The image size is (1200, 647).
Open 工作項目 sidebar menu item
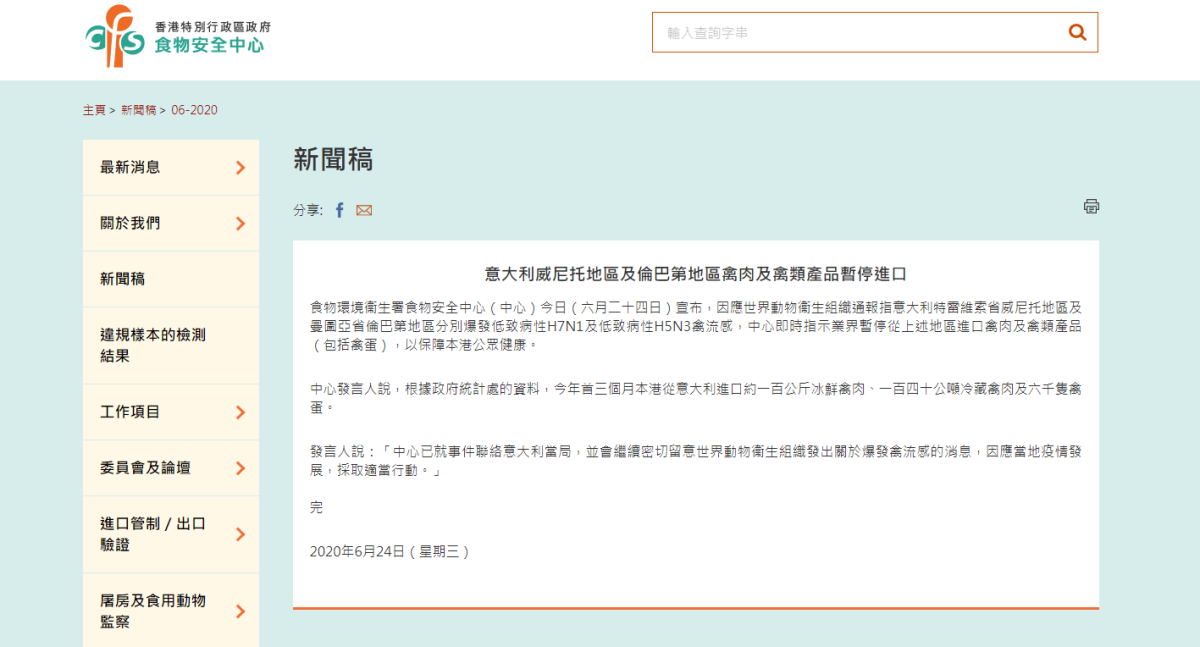click(130, 412)
